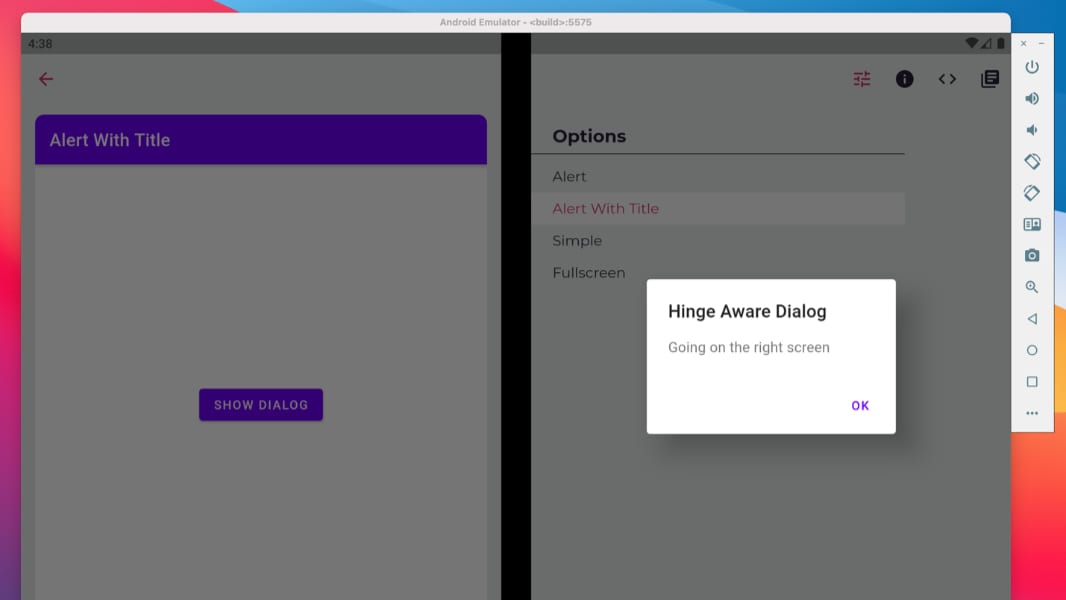Rotate the emulator right

(x=1032, y=193)
